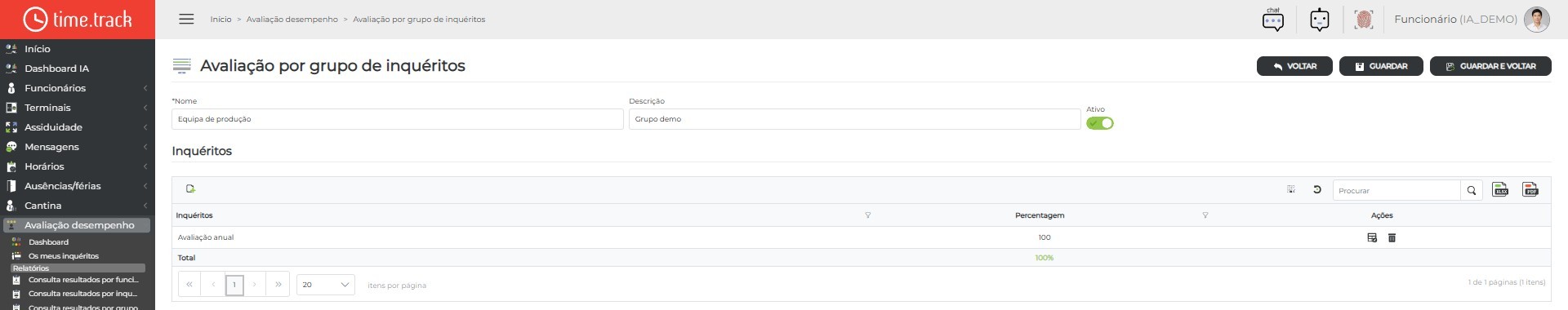Expand Horários sidebar menu
Viewport: 1568px width, 310px height.
click(x=77, y=166)
